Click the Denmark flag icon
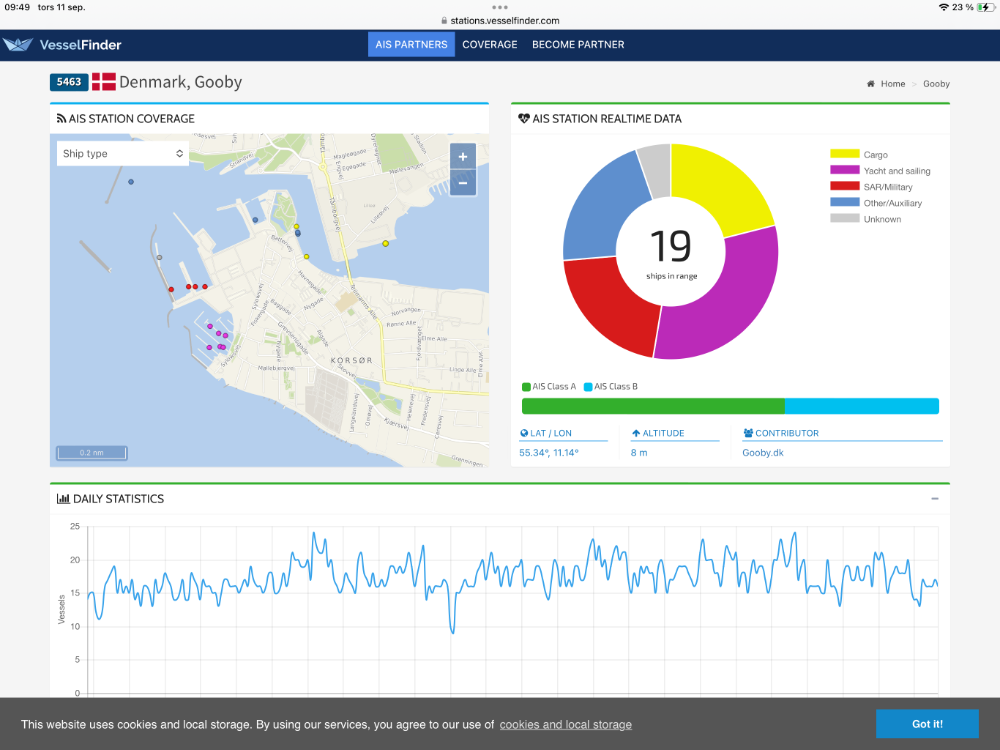Screen dimensions: 1000x750 click(x=104, y=82)
